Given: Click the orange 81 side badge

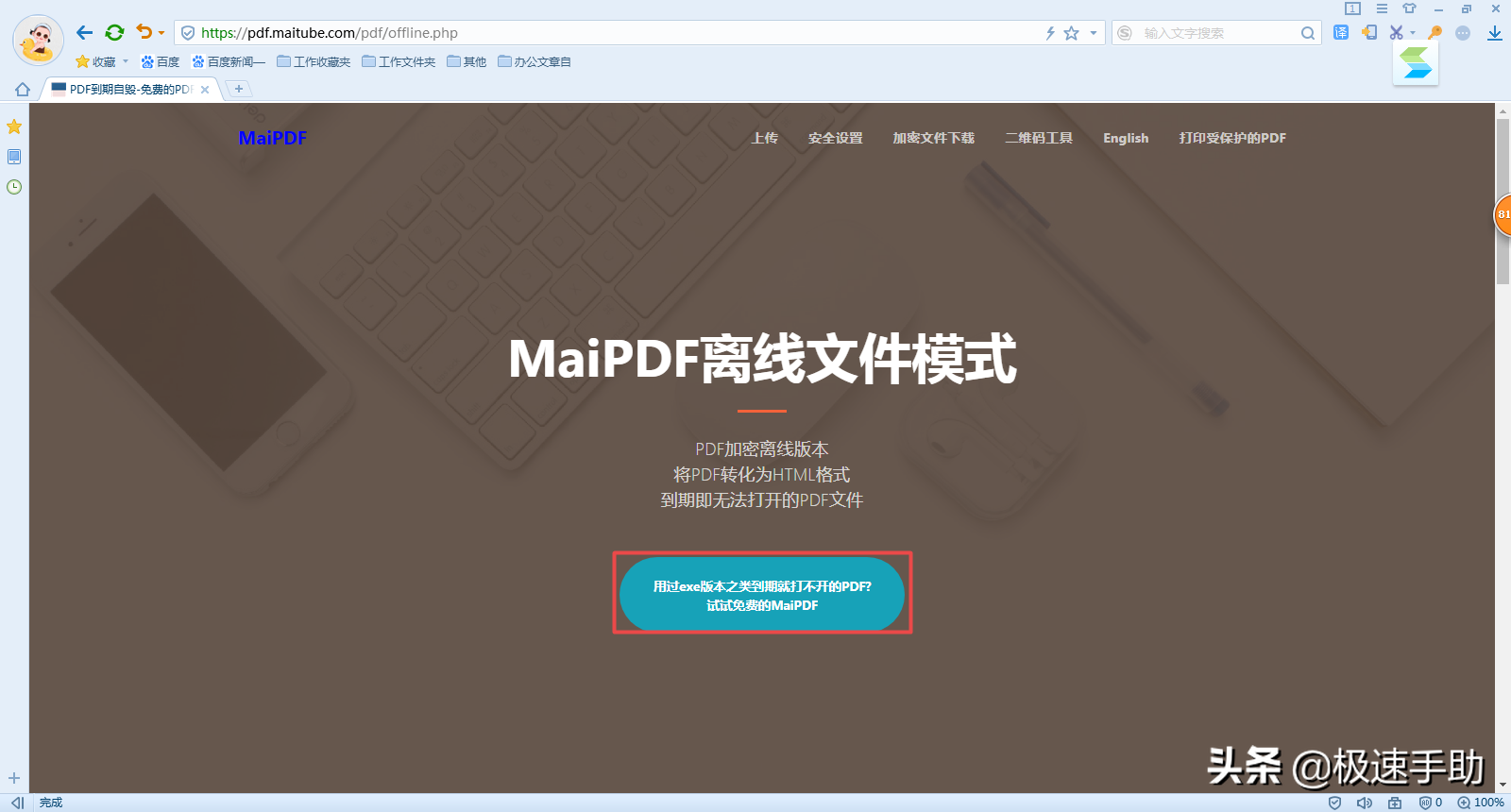Looking at the screenshot, I should (x=1503, y=214).
